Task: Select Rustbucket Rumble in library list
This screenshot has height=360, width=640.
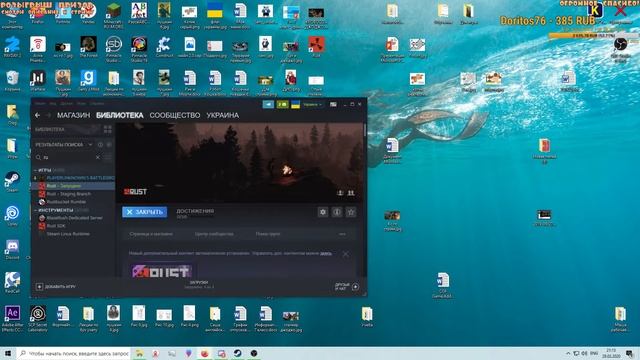Action: pyautogui.click(x=66, y=202)
